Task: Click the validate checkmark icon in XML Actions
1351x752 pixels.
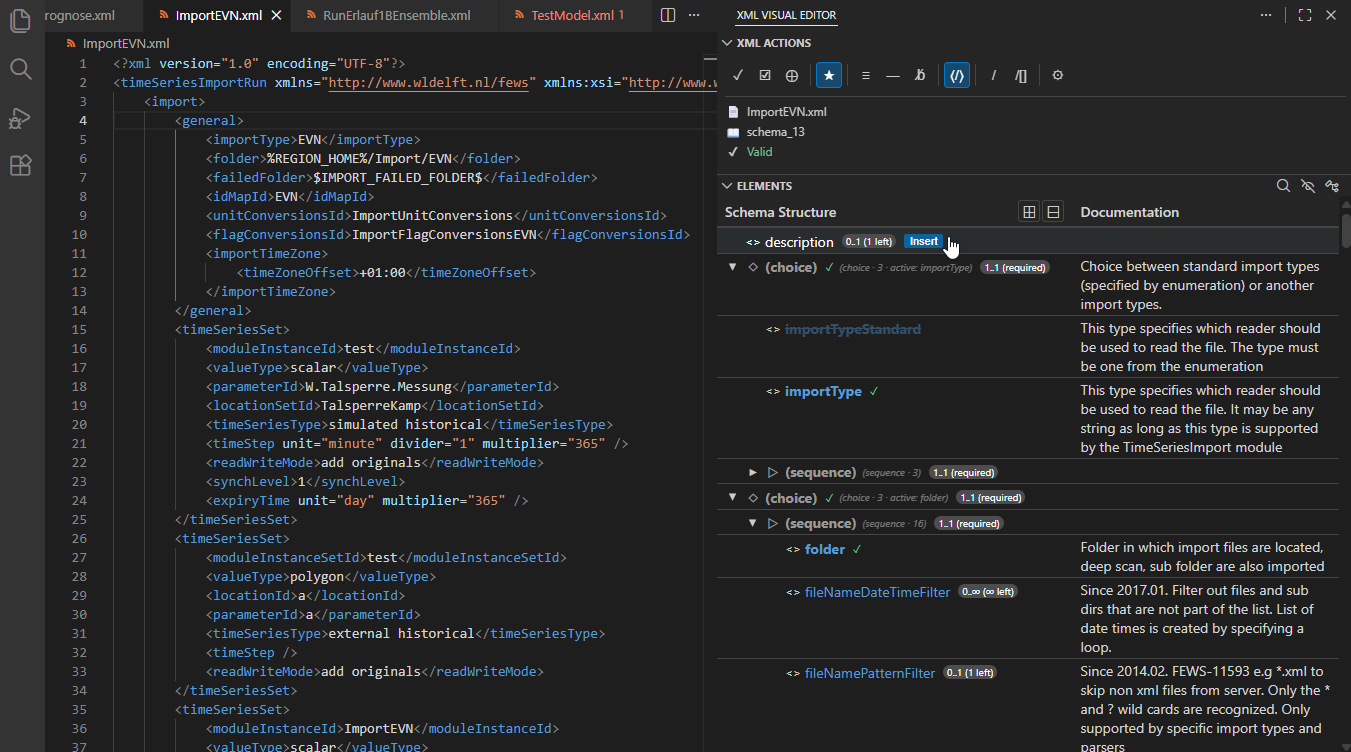Action: pyautogui.click(x=738, y=75)
